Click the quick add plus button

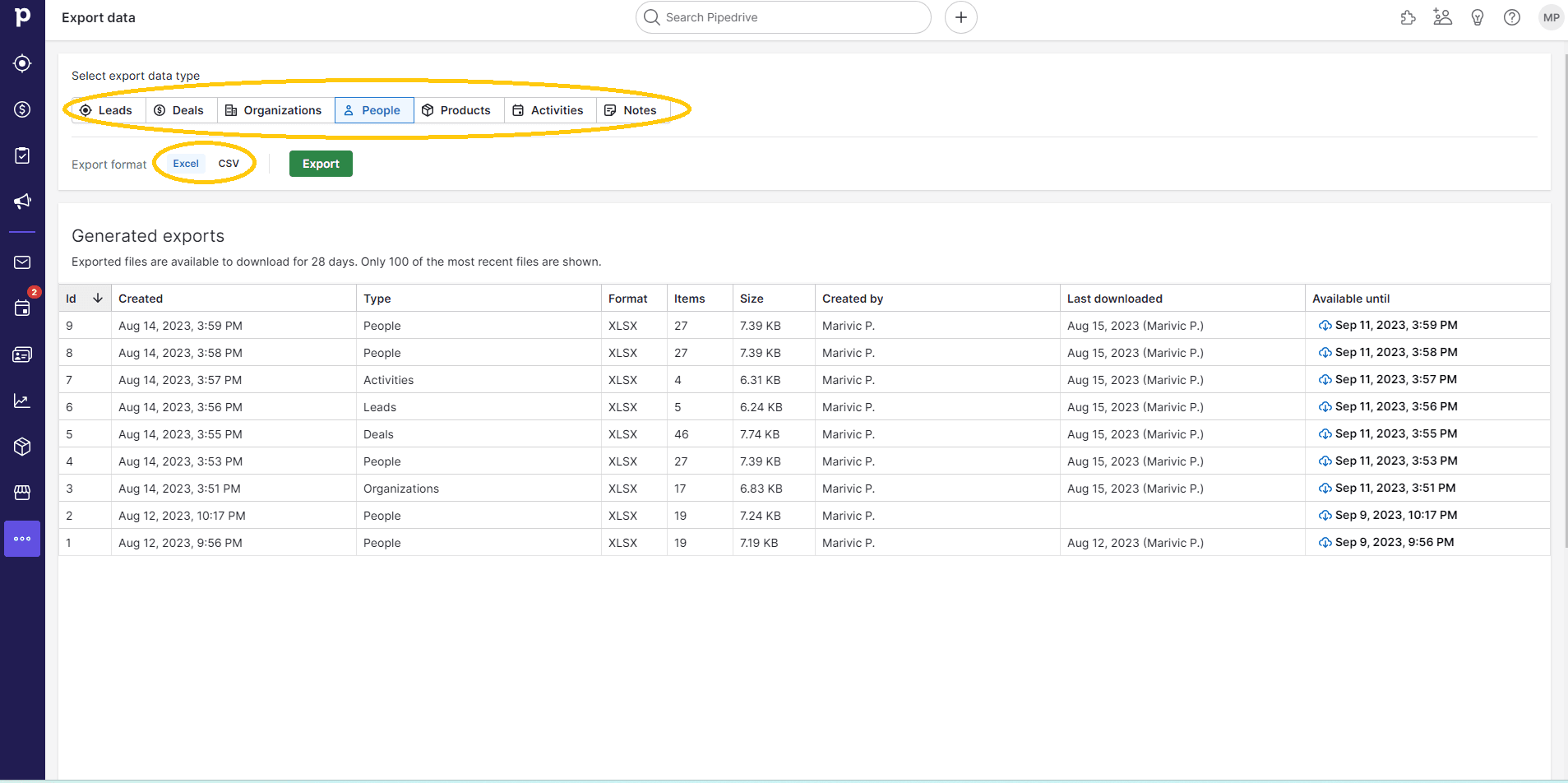[x=960, y=17]
